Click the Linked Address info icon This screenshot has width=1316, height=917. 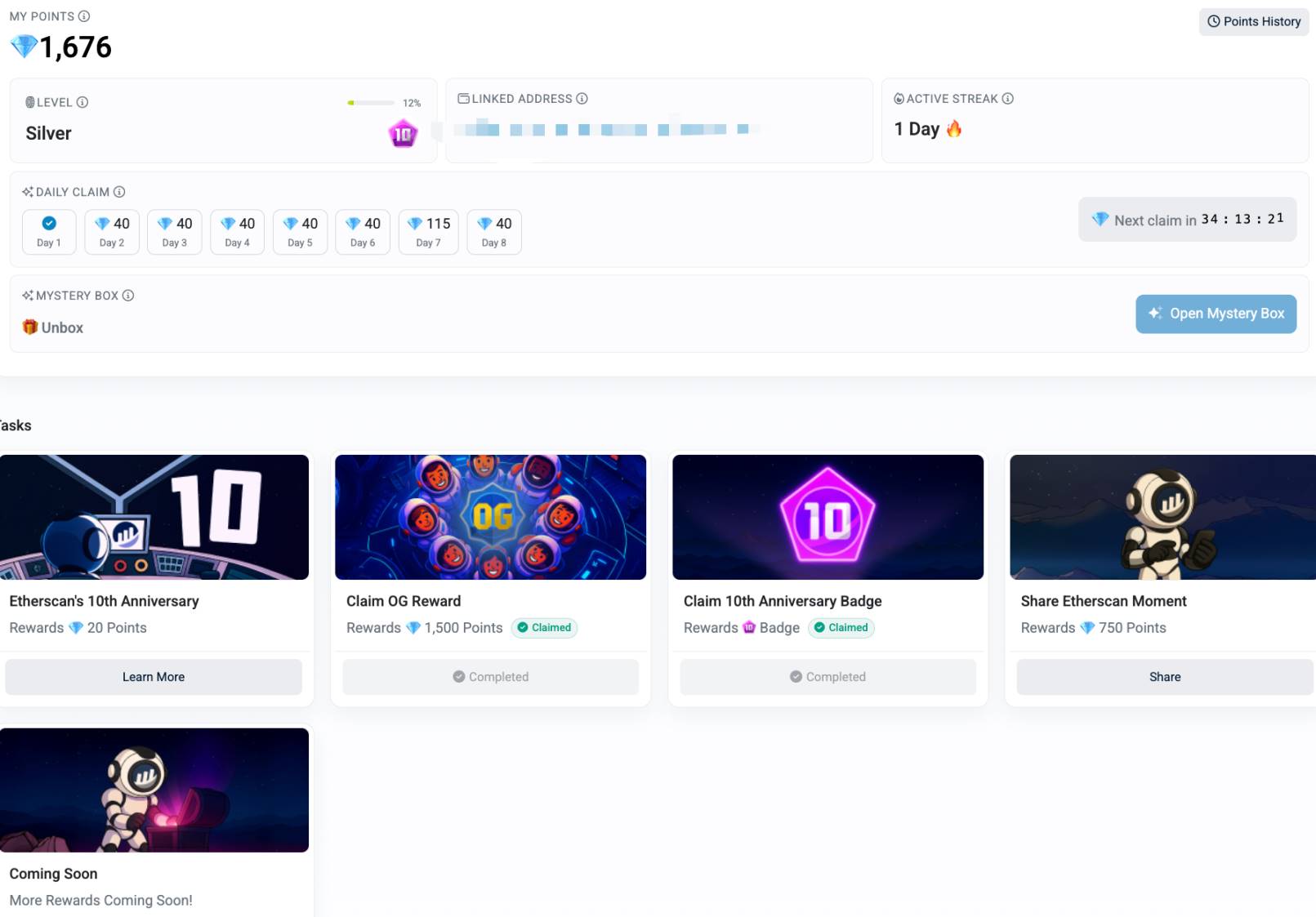(582, 99)
